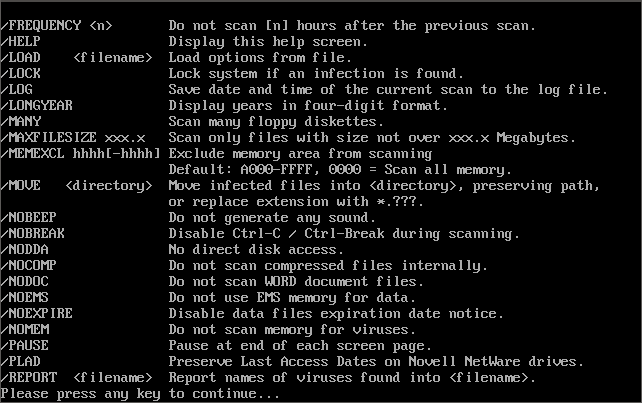Click the /LOCK option label
The image size is (642, 403).
tap(20, 73)
